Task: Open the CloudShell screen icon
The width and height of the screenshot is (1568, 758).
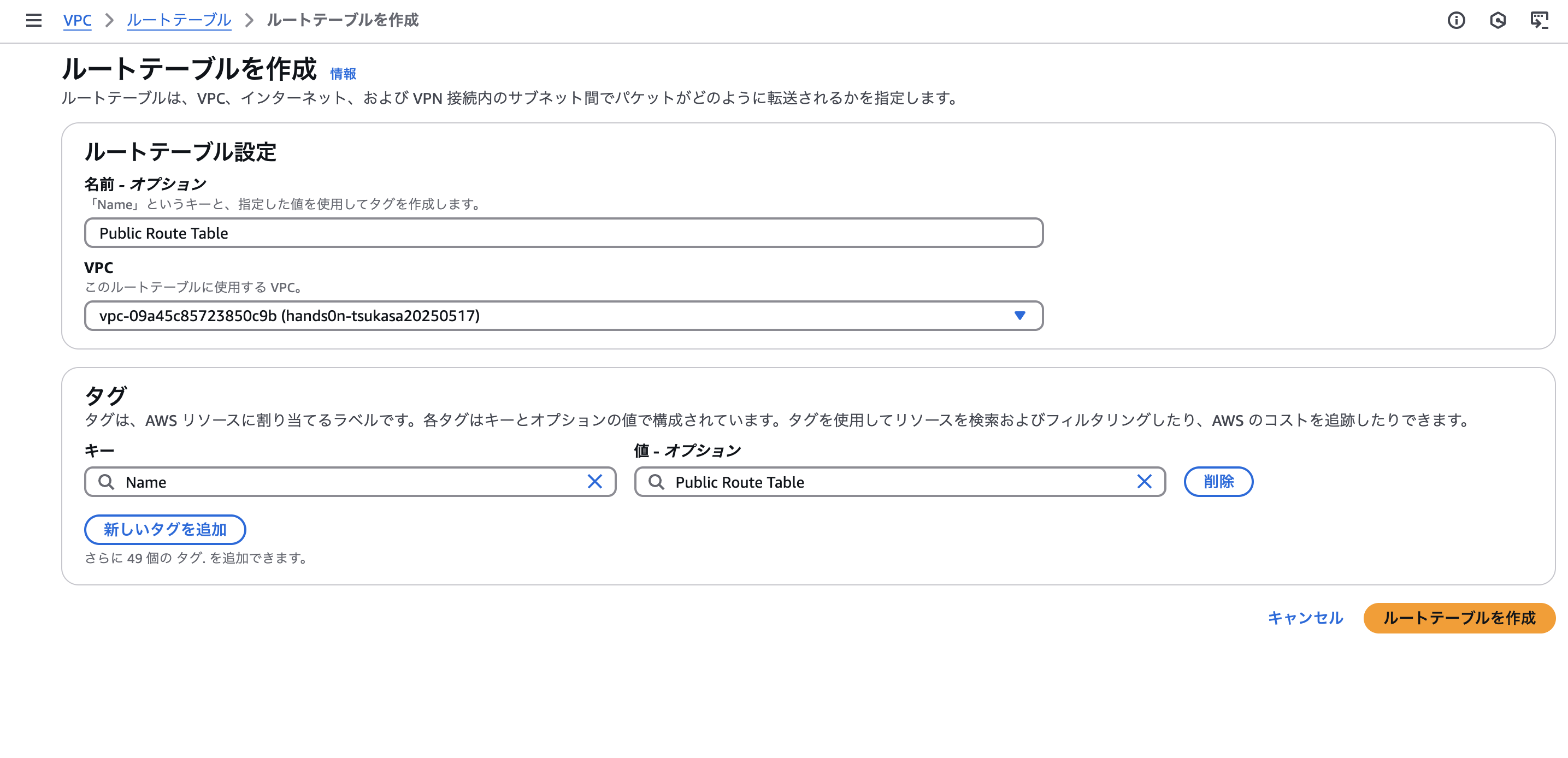Action: [1539, 20]
